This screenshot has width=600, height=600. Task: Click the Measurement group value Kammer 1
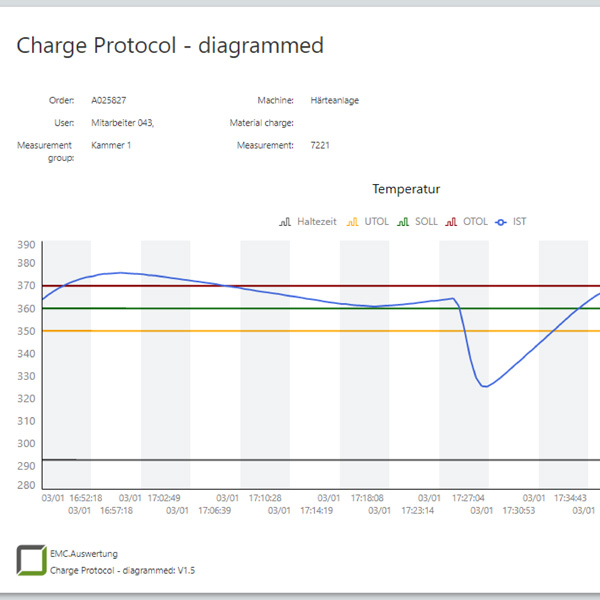(x=111, y=145)
